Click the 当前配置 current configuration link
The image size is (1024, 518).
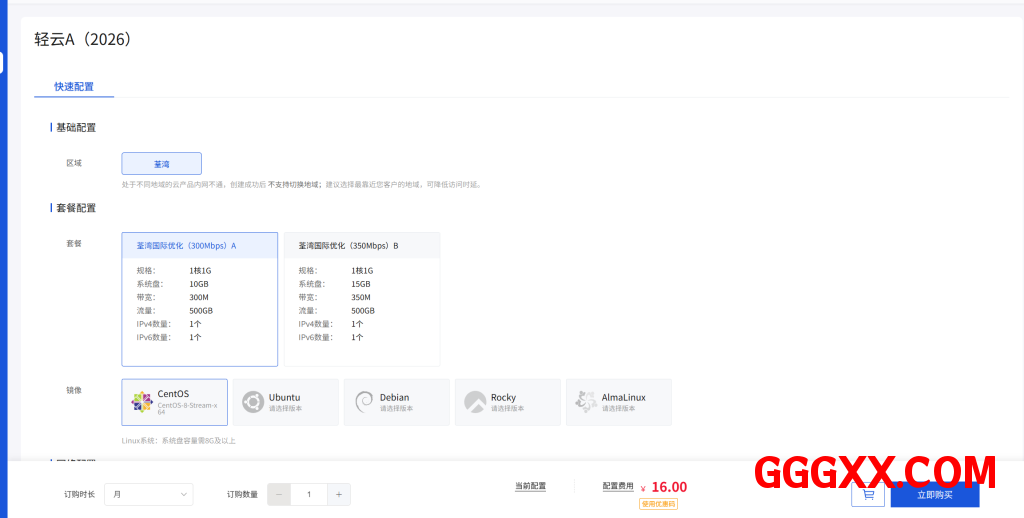(530, 486)
